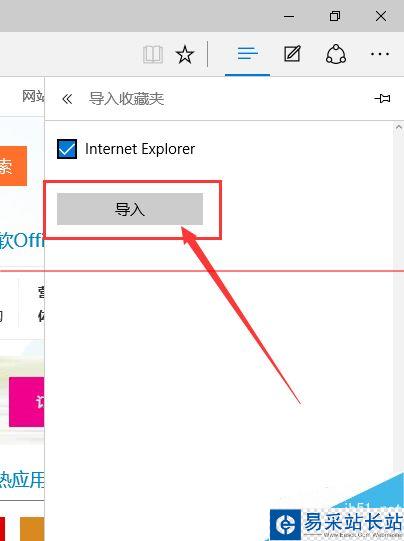
Task: Open the 热应用 link
Action: [22, 480]
